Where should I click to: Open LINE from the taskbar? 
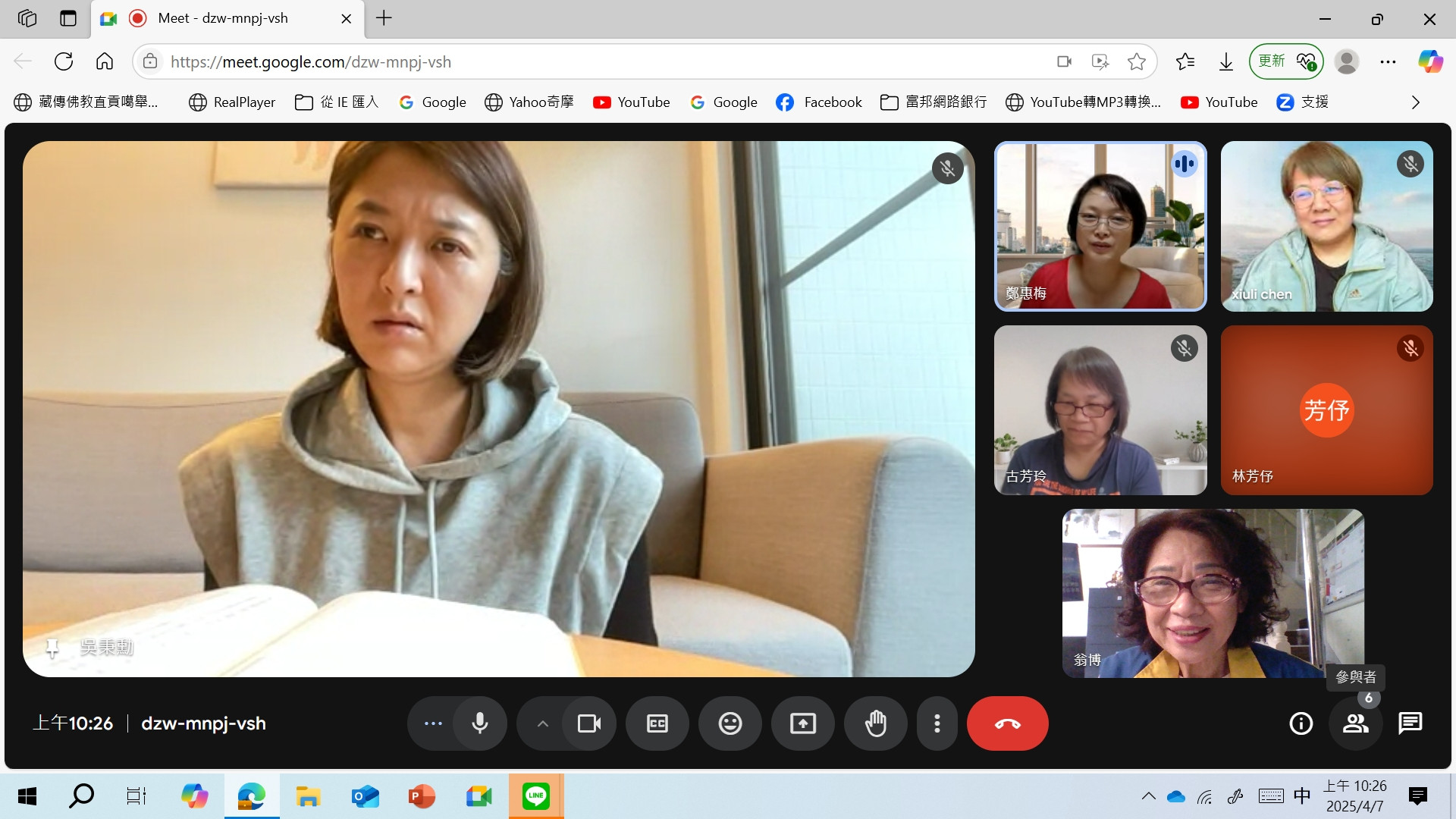click(x=535, y=796)
